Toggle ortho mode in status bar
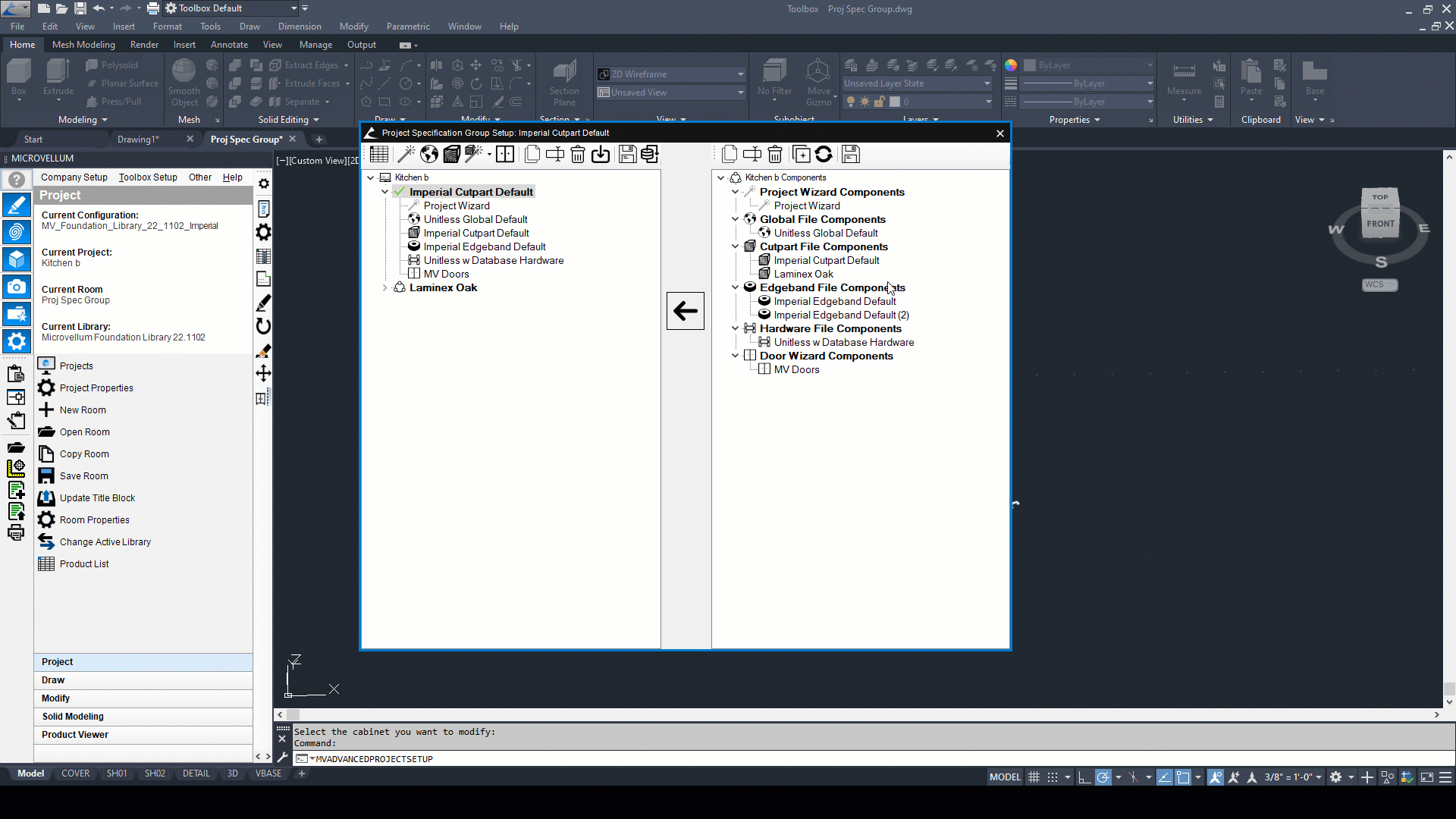The image size is (1456, 819). [x=1084, y=777]
